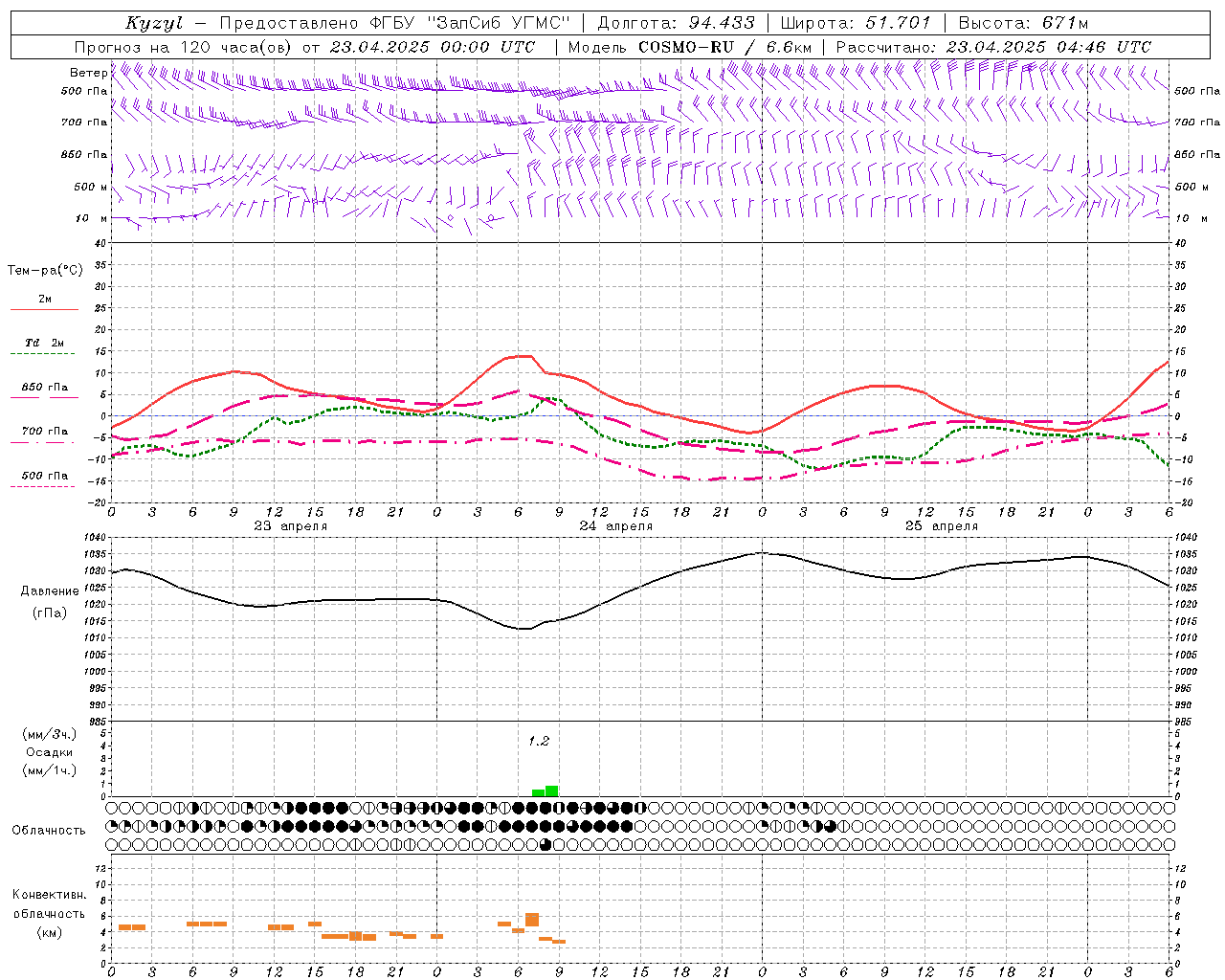Click the "(мм/1ч.)" precipitation unit label

(50, 770)
